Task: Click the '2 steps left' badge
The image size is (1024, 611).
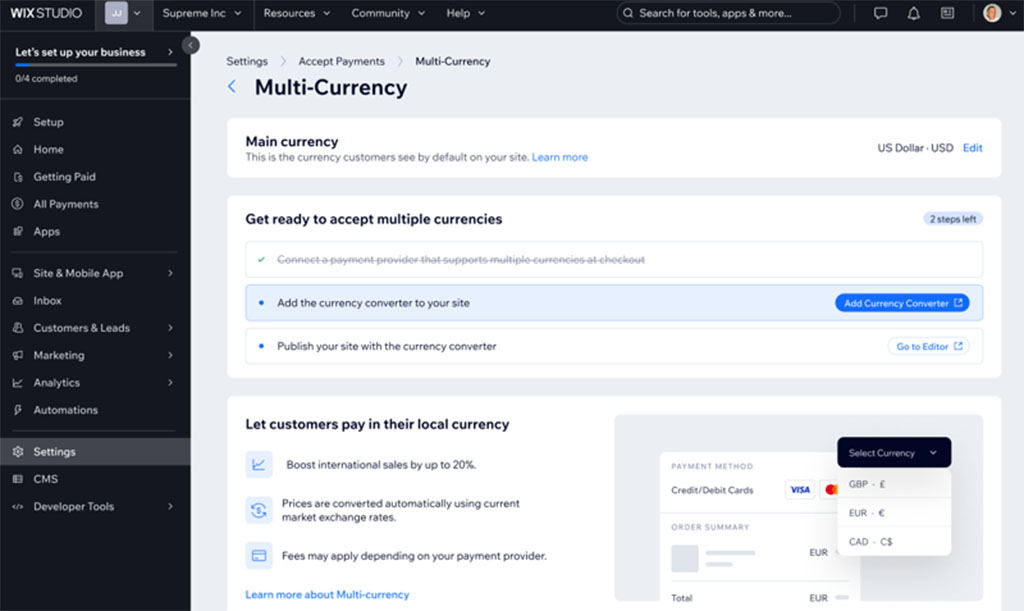Action: pyautogui.click(x=953, y=219)
